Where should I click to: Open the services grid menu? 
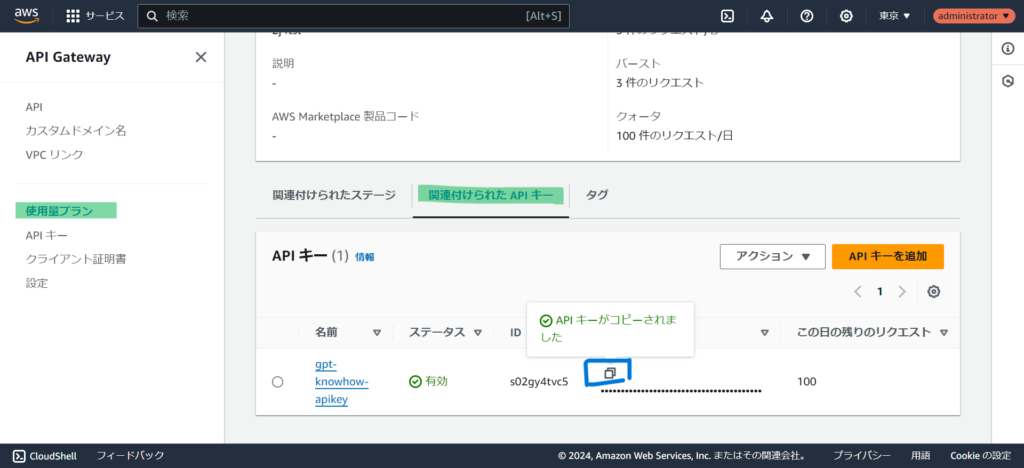(73, 16)
